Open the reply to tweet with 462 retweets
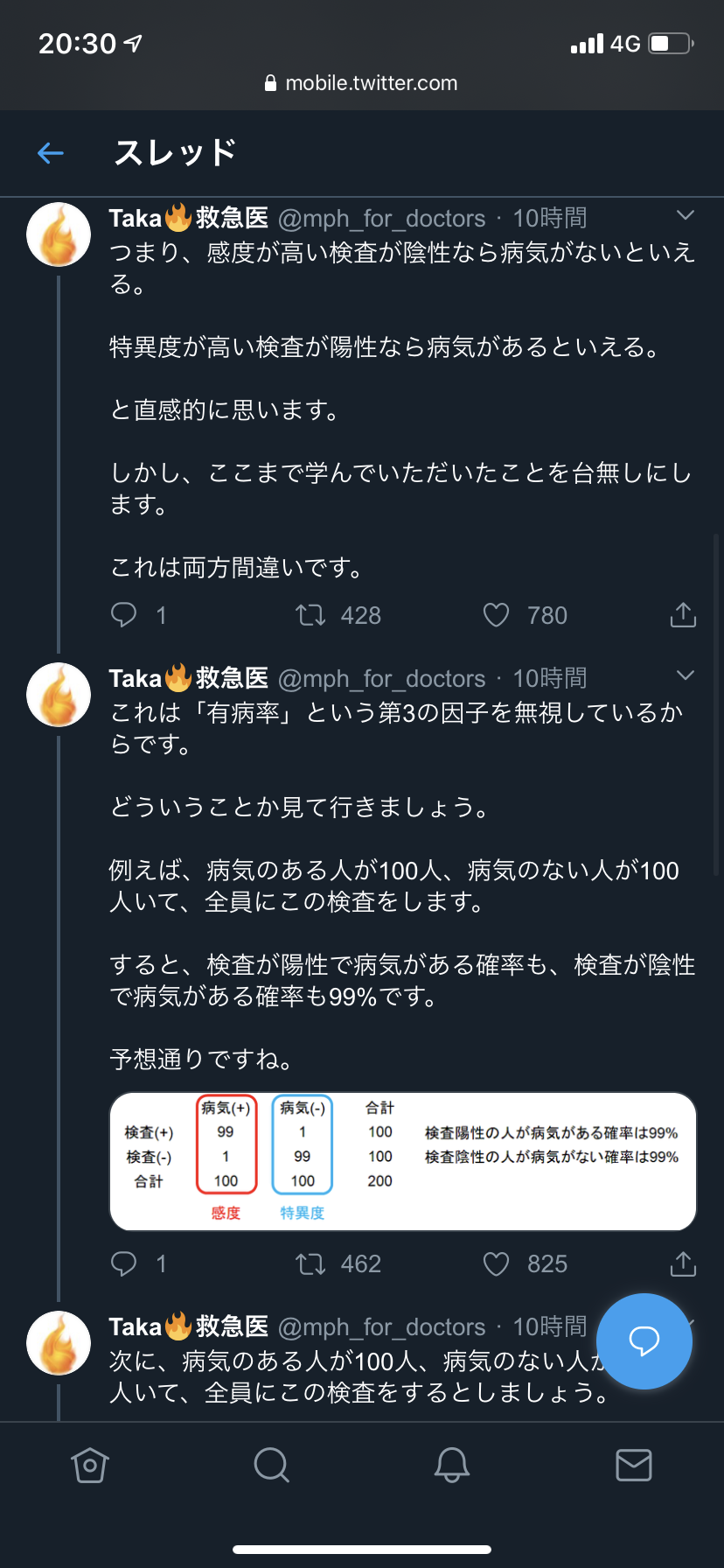The height and width of the screenshot is (1568, 724). click(x=124, y=1263)
